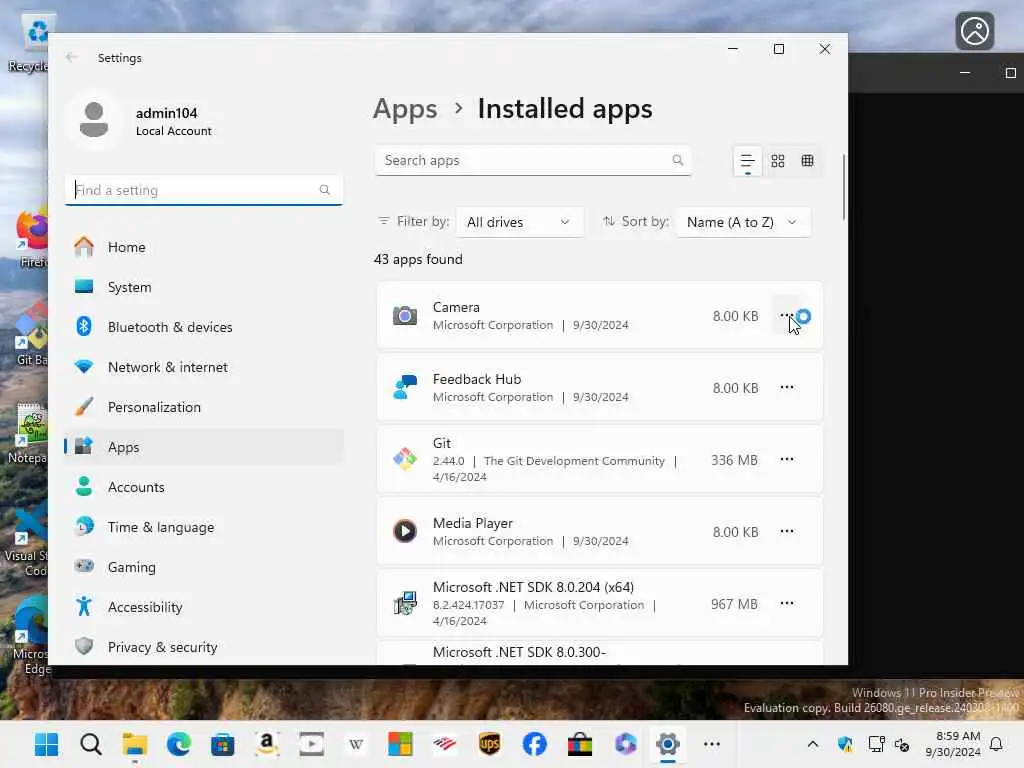1024x768 pixels.
Task: Open the notification bell
Action: point(996,744)
